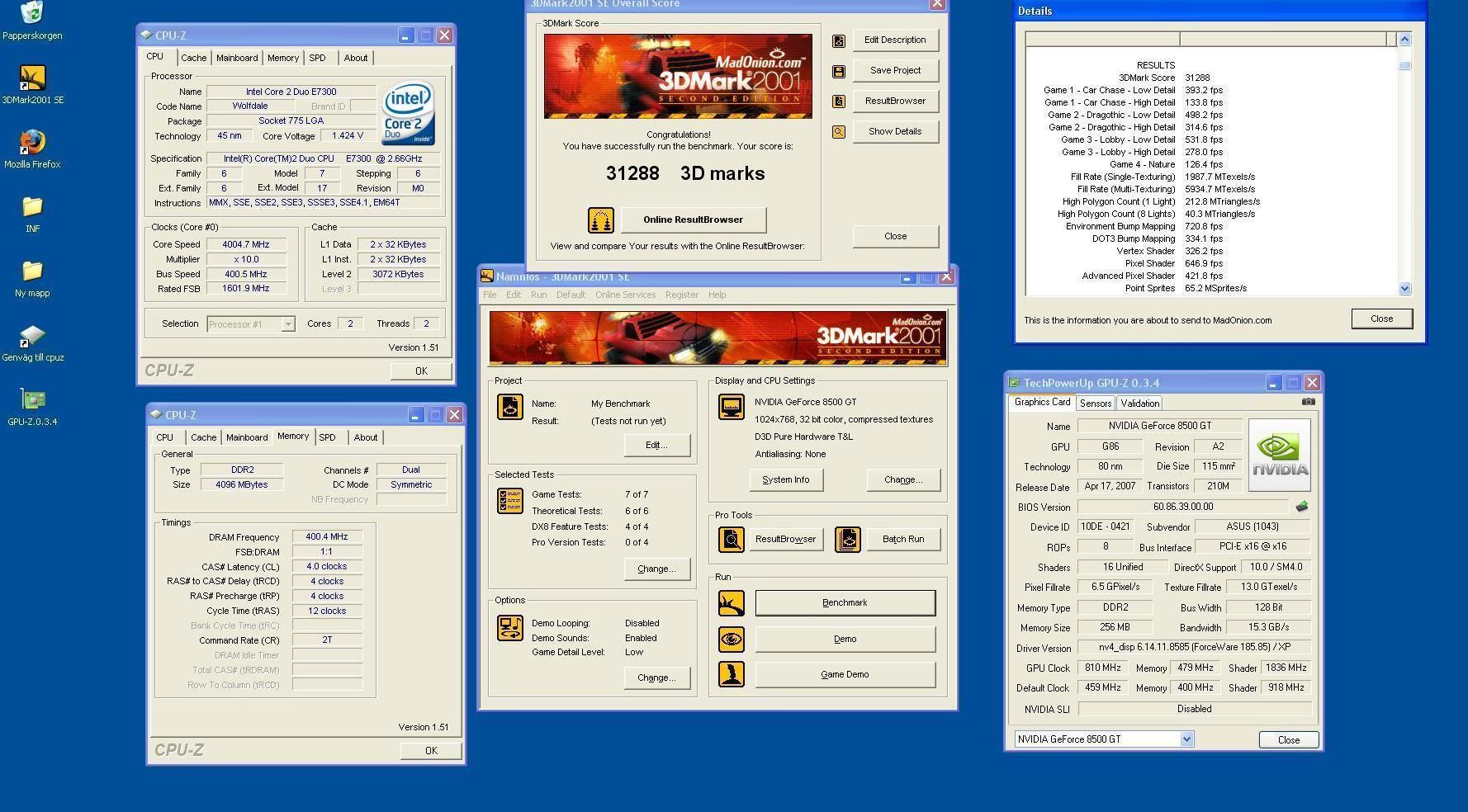
Task: Click Edit... in the Project section
Action: coord(656,445)
